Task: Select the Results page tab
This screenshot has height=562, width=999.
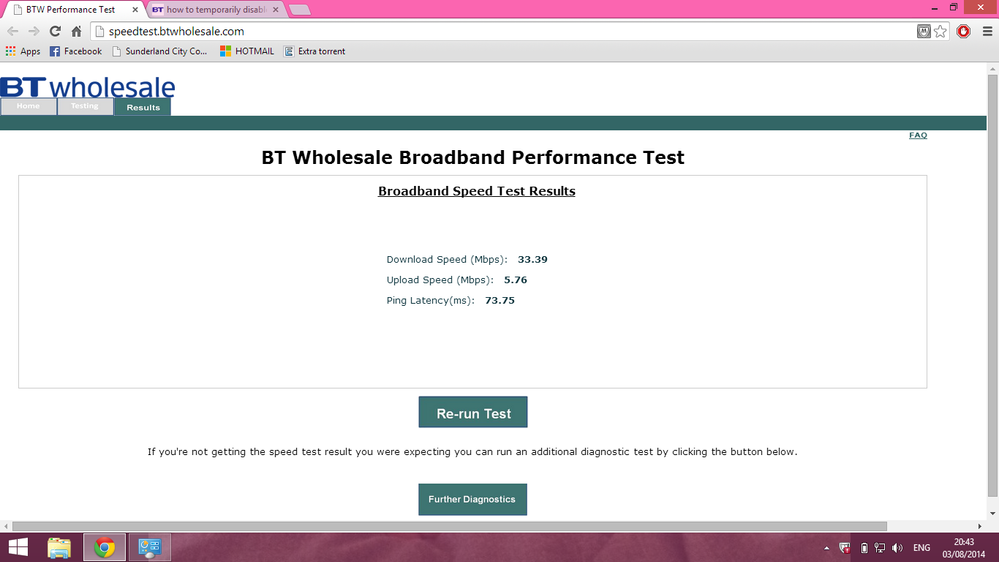Action: click(143, 107)
